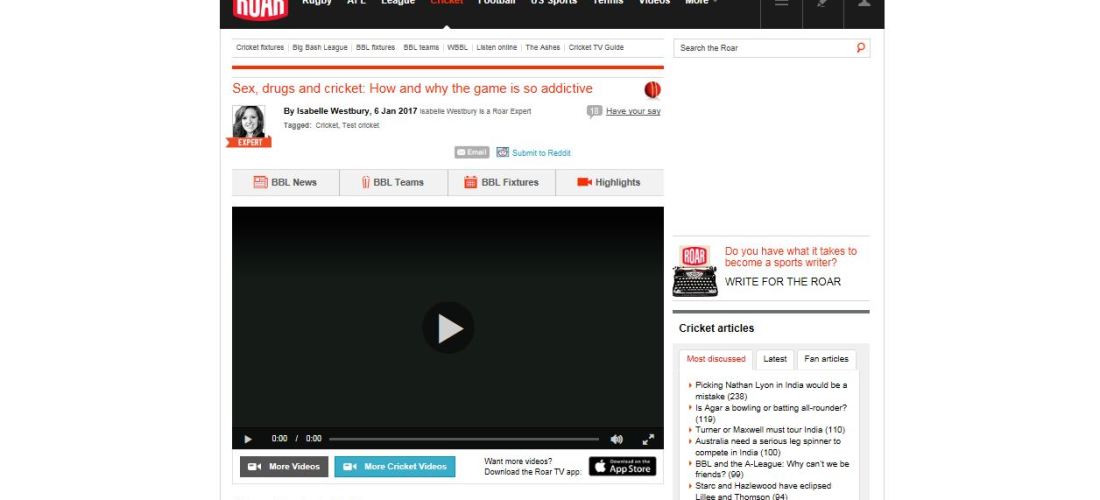Switch to the Fan articles tab

point(826,359)
